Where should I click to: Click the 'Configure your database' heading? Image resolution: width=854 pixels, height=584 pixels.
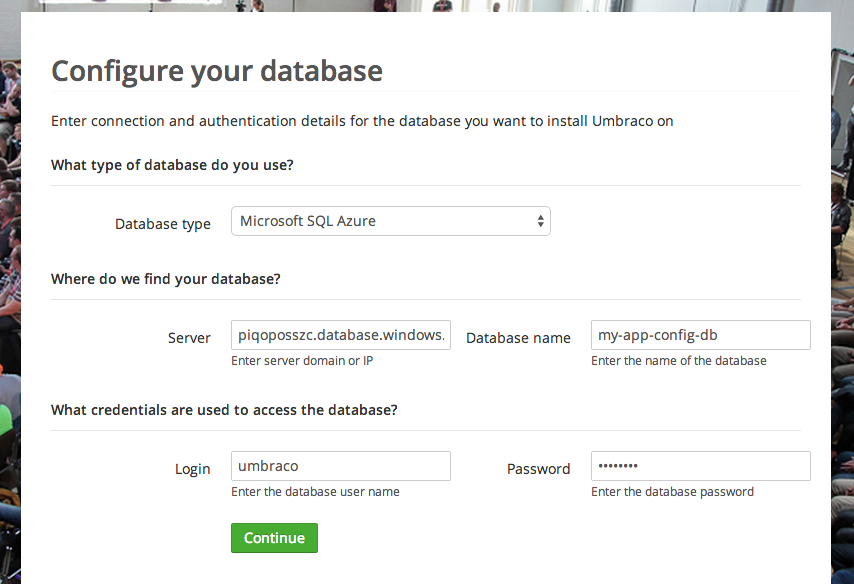click(217, 71)
